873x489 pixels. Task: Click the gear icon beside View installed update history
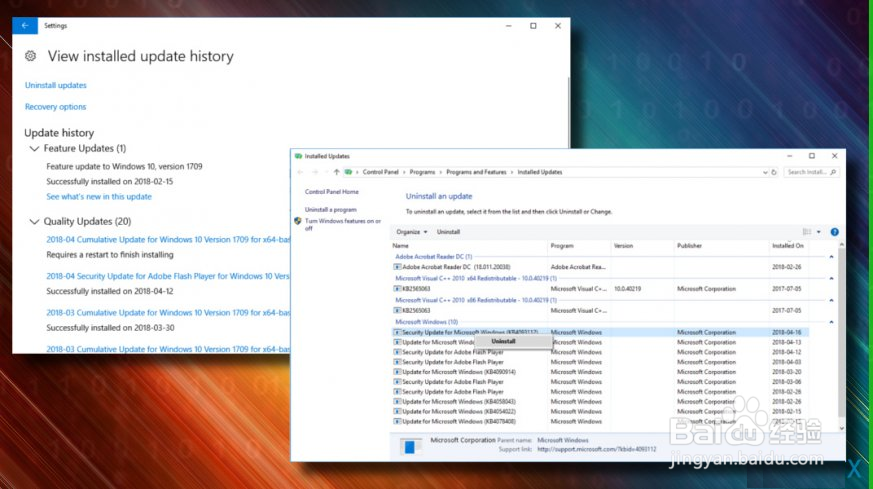(31, 56)
